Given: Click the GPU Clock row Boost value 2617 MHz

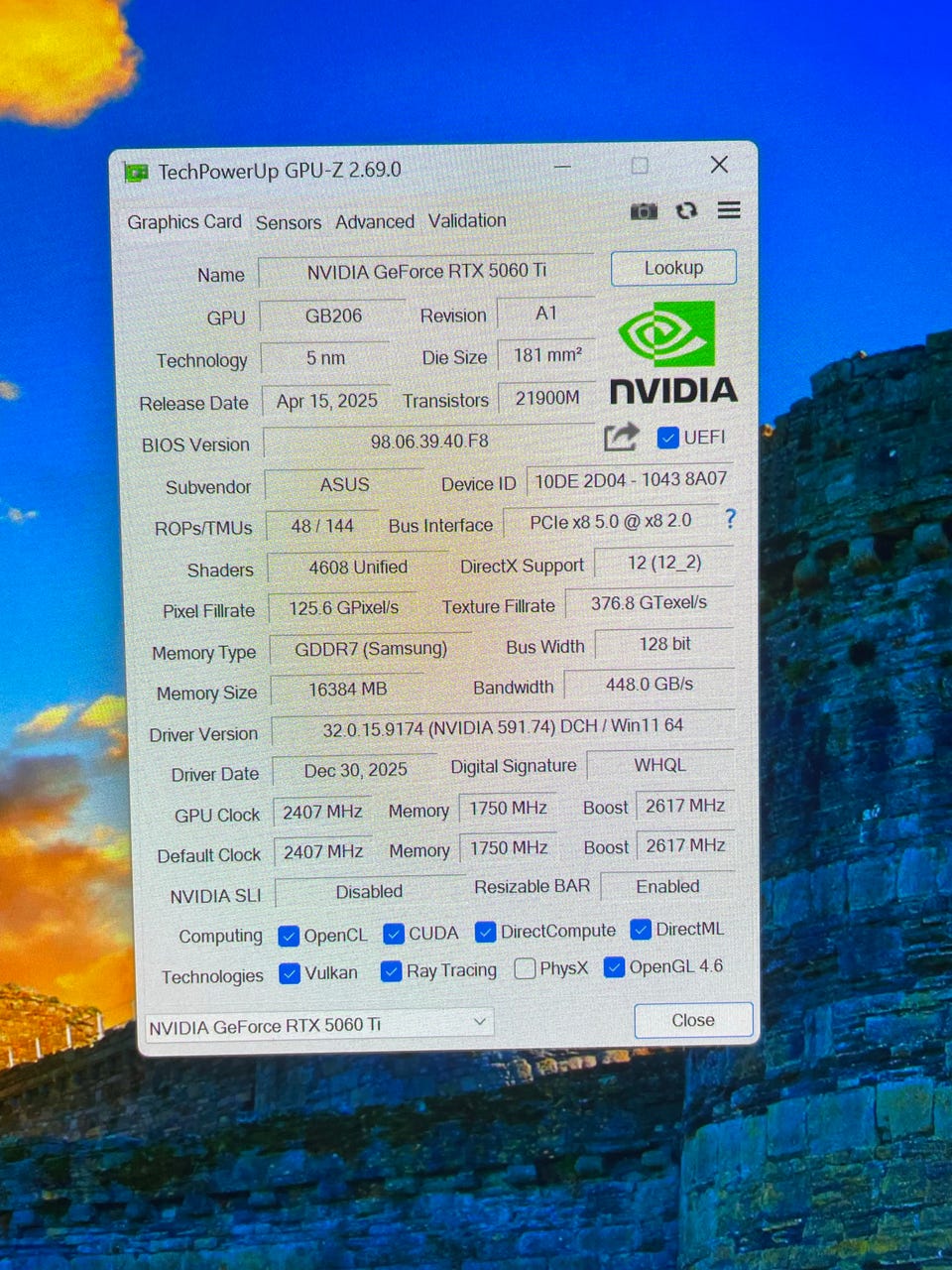Looking at the screenshot, I should pyautogui.click(x=685, y=806).
